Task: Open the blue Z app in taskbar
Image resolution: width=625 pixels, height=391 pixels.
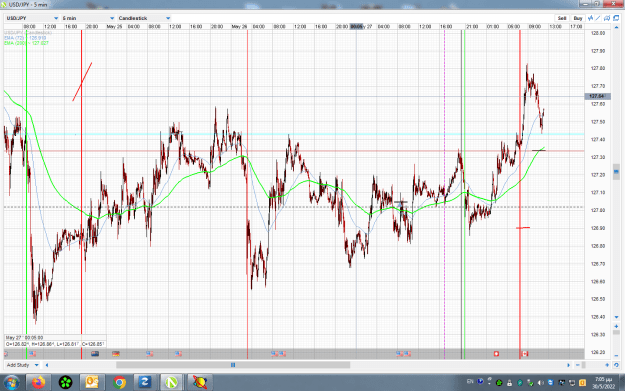Action: coord(145,383)
